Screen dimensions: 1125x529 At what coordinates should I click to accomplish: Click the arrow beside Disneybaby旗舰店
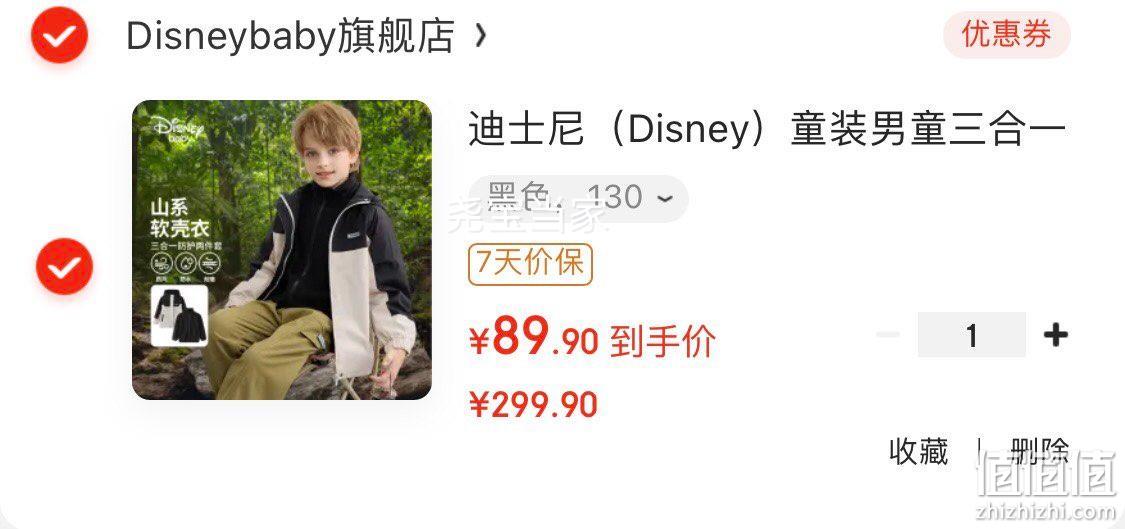pyautogui.click(x=481, y=35)
